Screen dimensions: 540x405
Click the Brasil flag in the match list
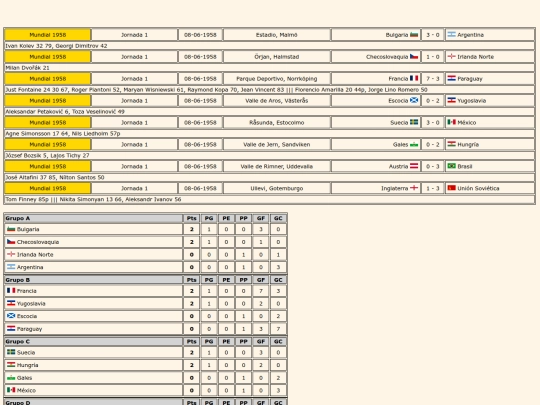[451, 166]
